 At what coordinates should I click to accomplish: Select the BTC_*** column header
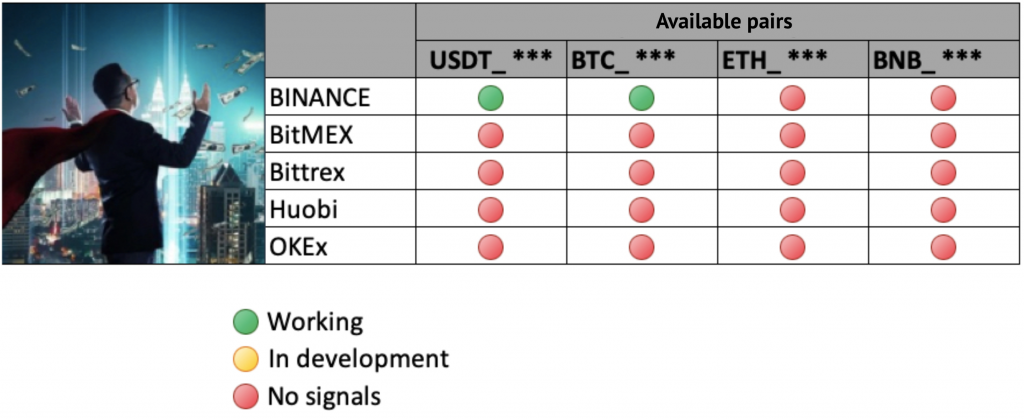click(x=642, y=60)
